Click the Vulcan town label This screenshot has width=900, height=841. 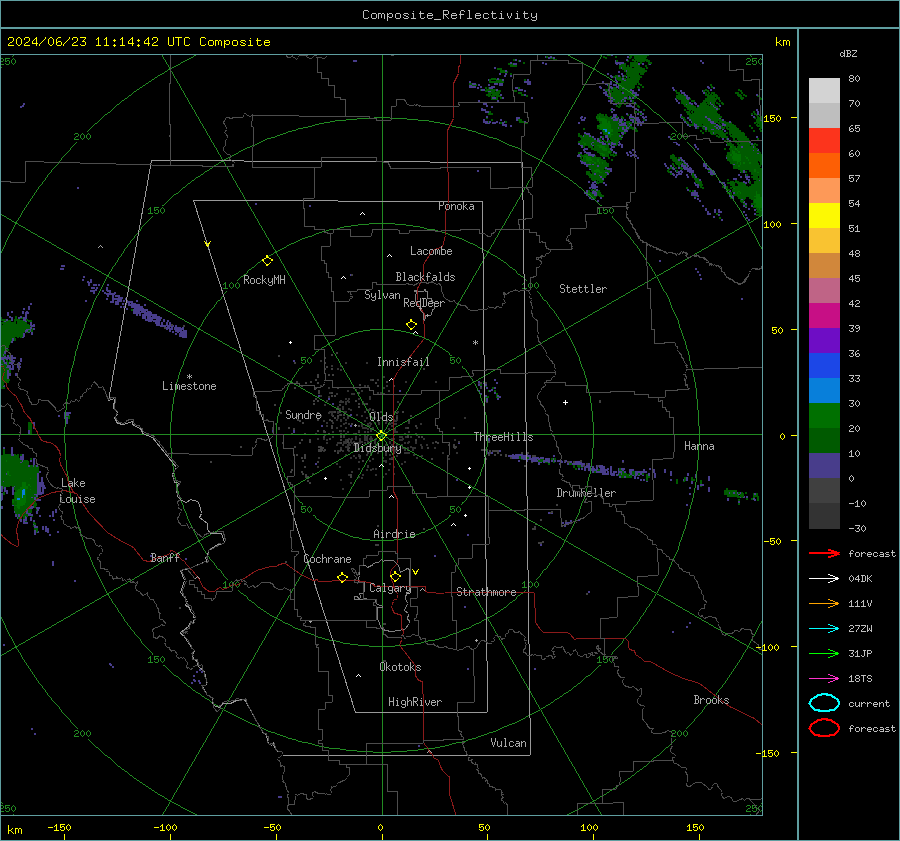tap(509, 743)
